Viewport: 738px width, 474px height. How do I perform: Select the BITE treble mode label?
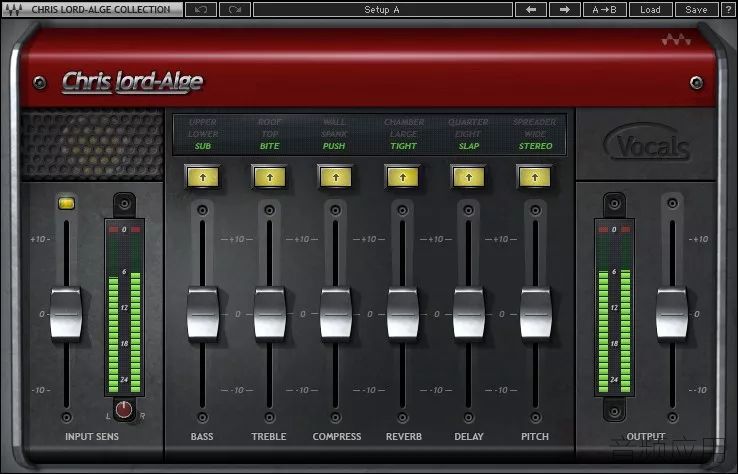270,146
